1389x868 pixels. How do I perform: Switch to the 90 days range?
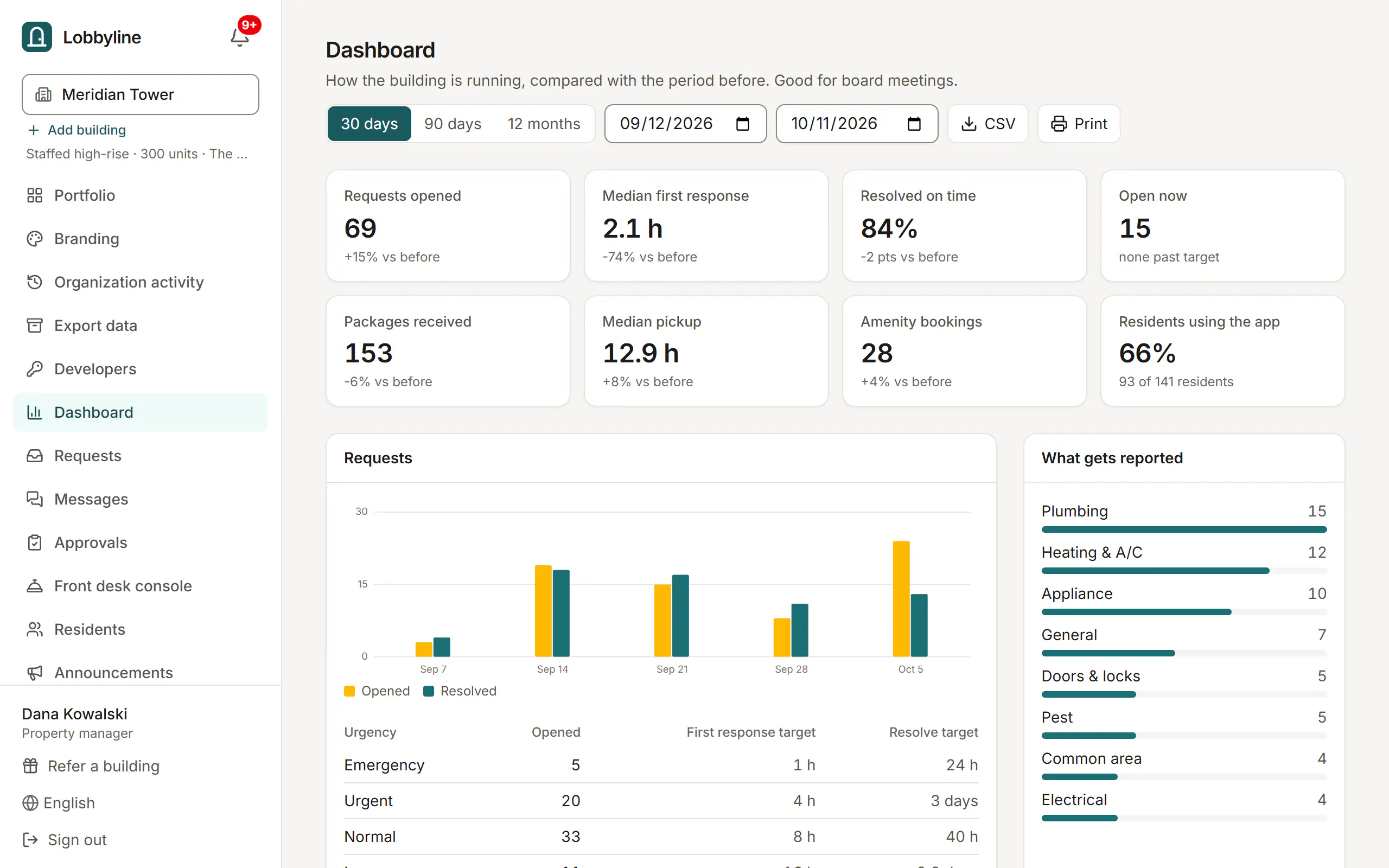(453, 124)
